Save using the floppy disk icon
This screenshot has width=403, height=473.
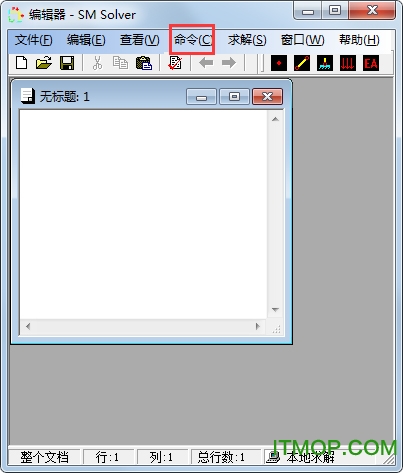[67, 63]
